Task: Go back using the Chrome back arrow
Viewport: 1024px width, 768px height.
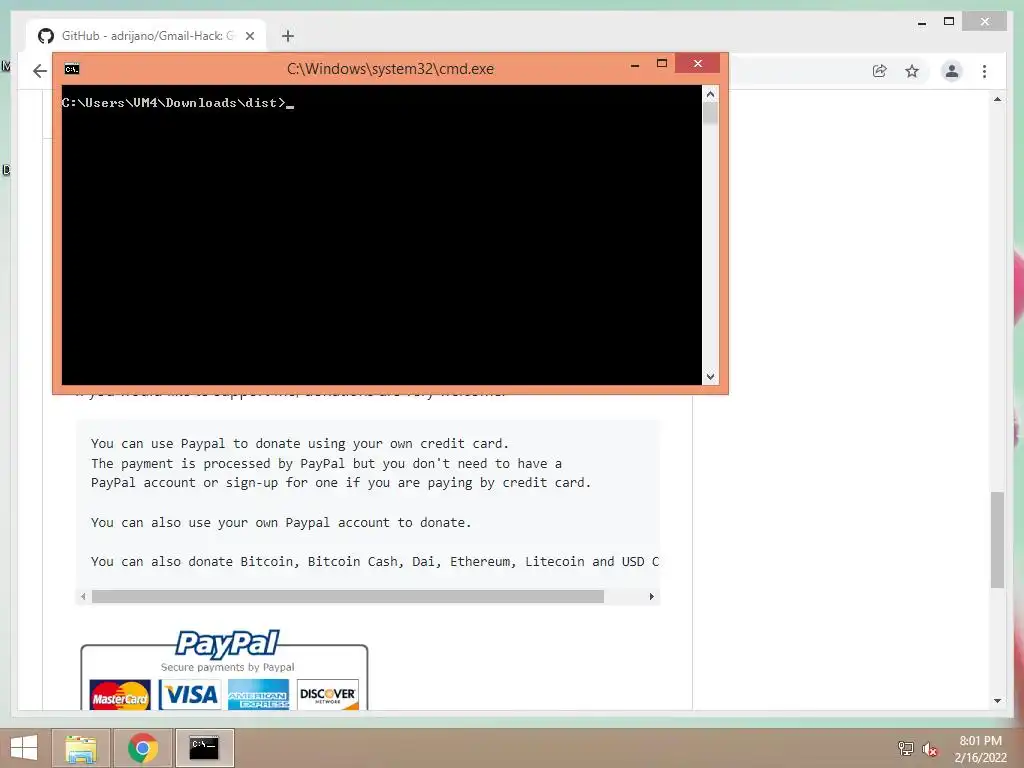Action: point(40,71)
